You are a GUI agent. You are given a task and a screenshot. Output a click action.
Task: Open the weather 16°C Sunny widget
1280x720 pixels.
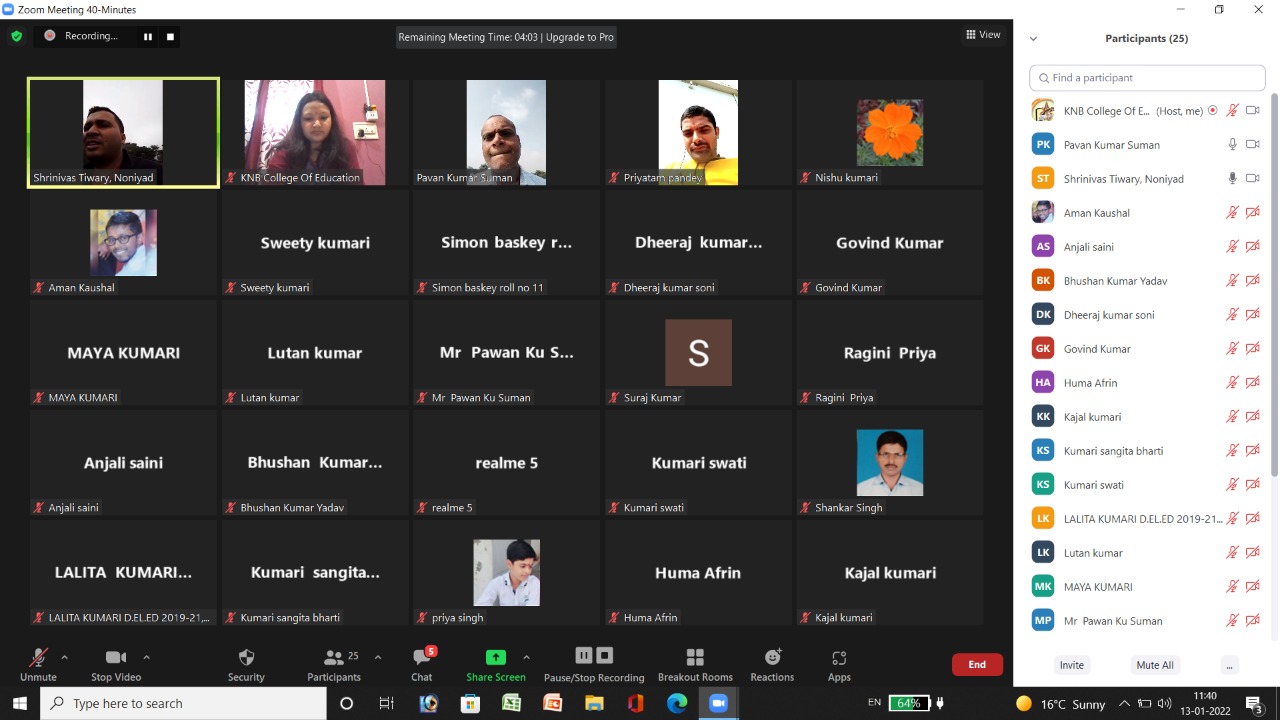click(1061, 704)
